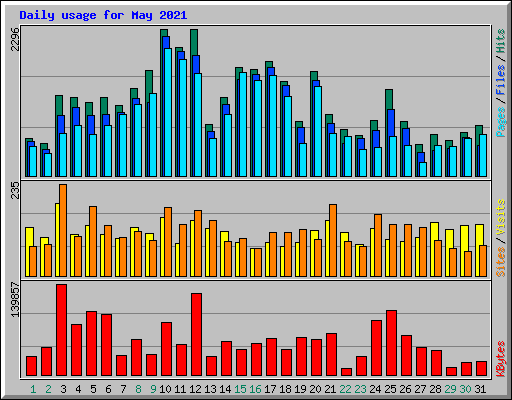Click the x-axis day label 2
512x400 pixels.
pyautogui.click(x=48, y=389)
